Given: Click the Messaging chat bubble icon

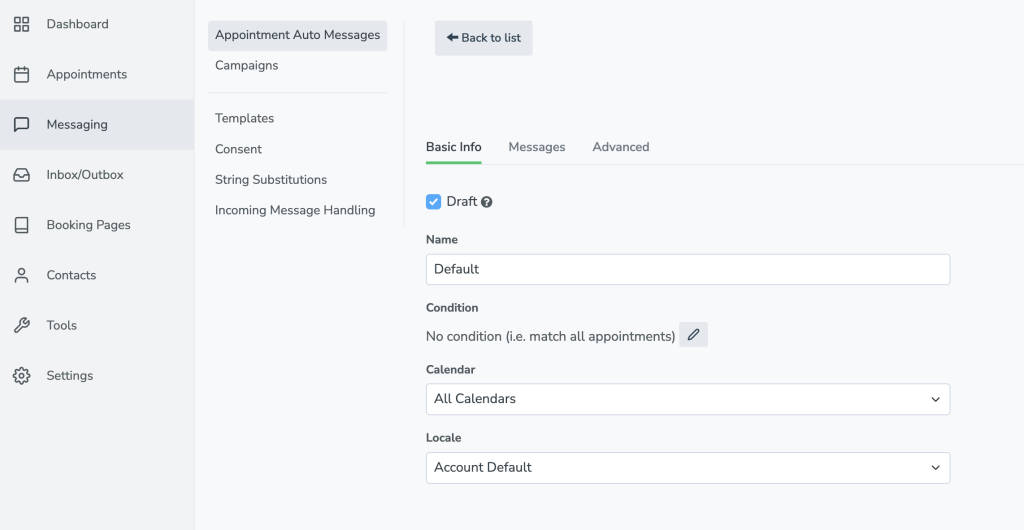Looking at the screenshot, I should 22,125.
